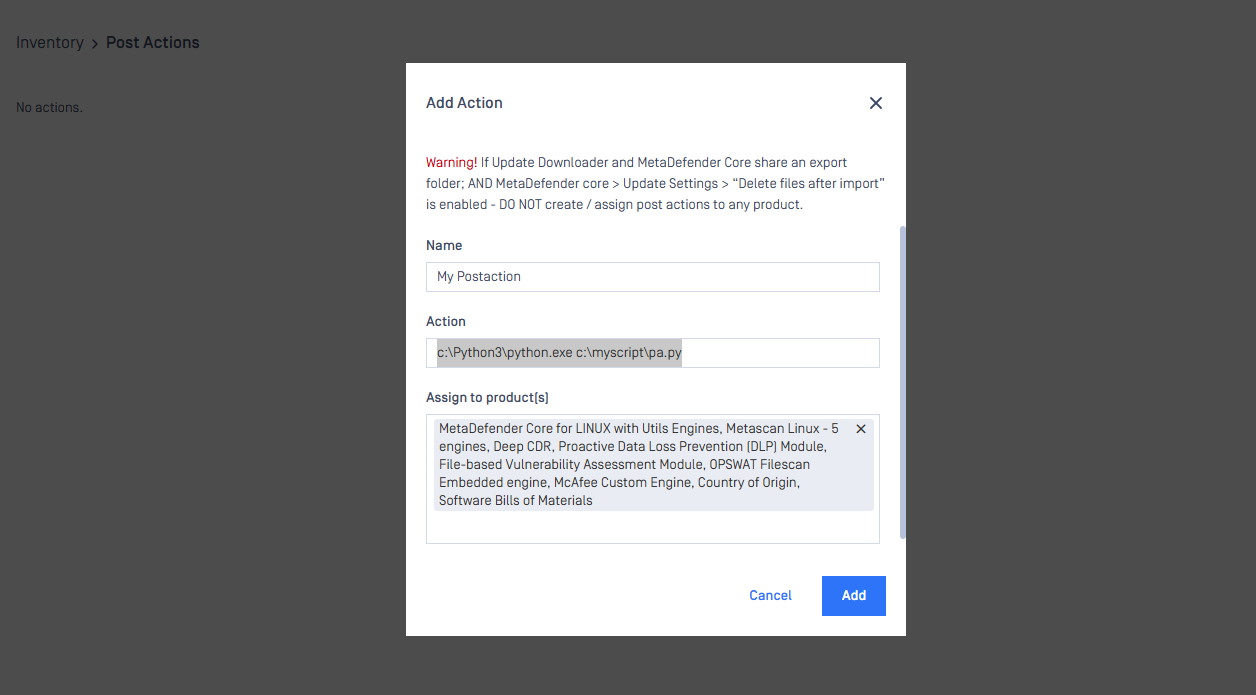The image size is (1256, 695).
Task: Close the Add Action dialog
Action: pos(876,103)
